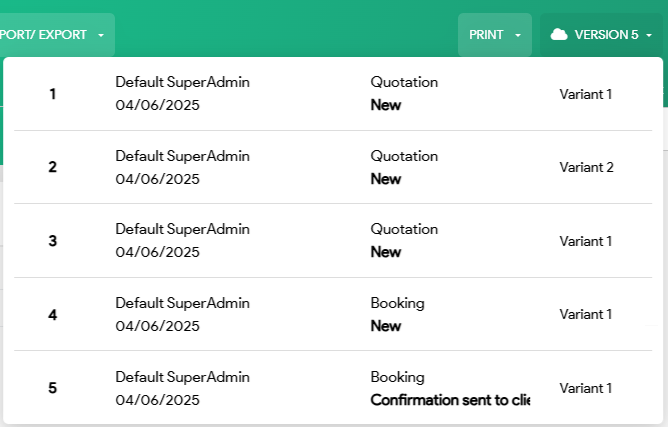This screenshot has width=668, height=427.
Task: Click Variant 1 on the fifth row
Action: 585,388
